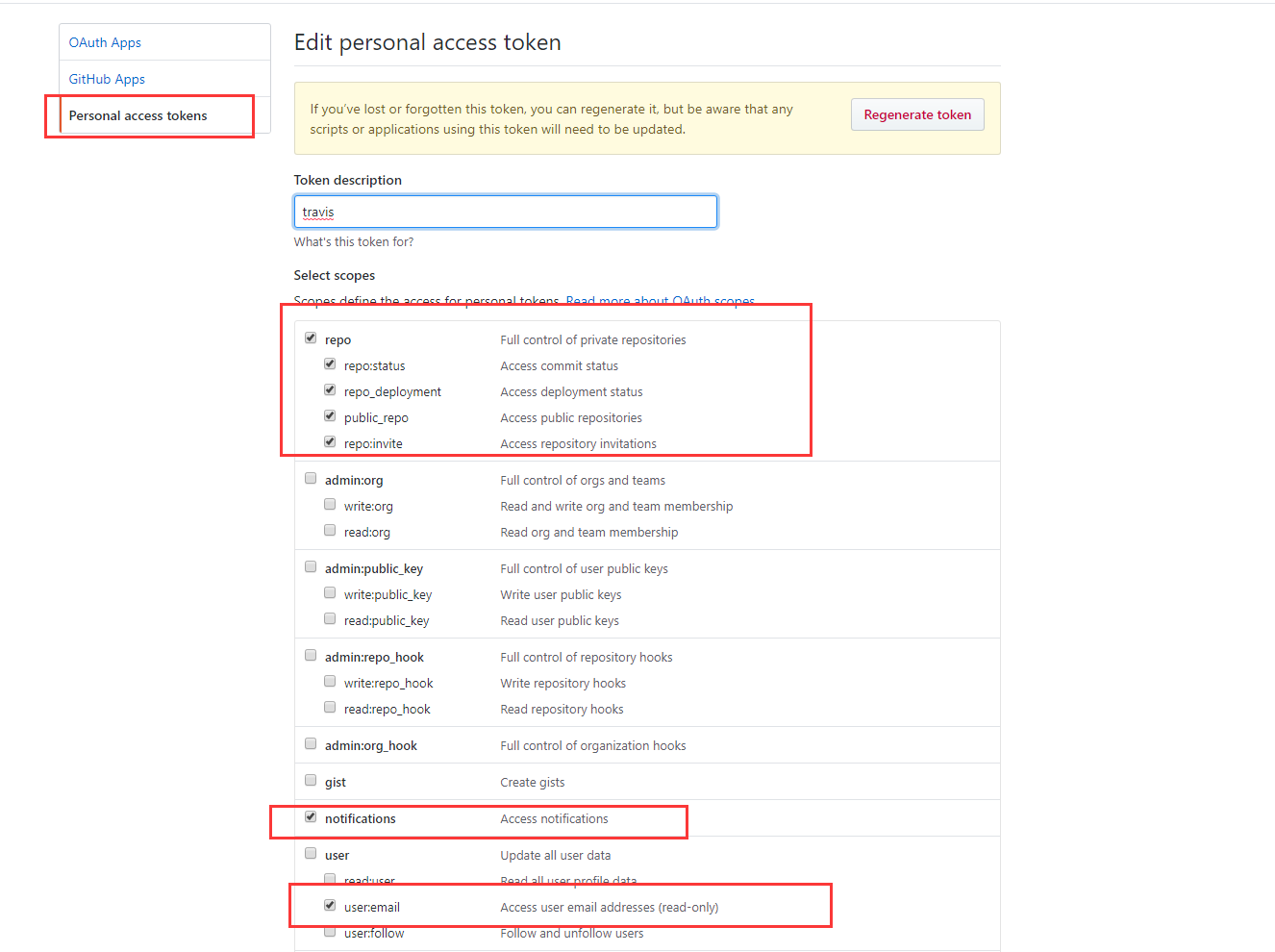Go to GitHub Apps in sidebar
This screenshot has width=1275, height=952.
pos(107,79)
